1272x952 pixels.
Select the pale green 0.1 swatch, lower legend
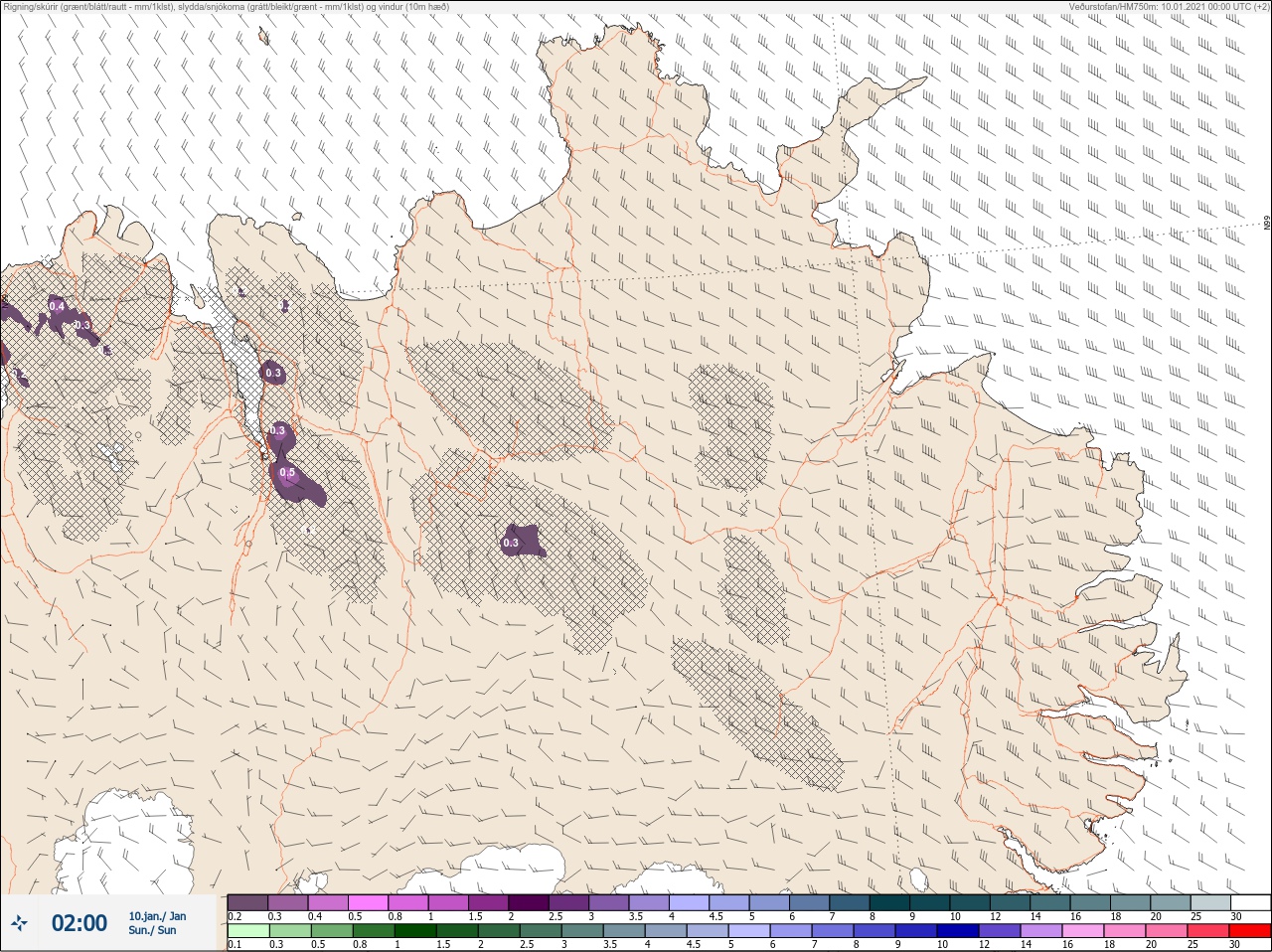[x=247, y=931]
